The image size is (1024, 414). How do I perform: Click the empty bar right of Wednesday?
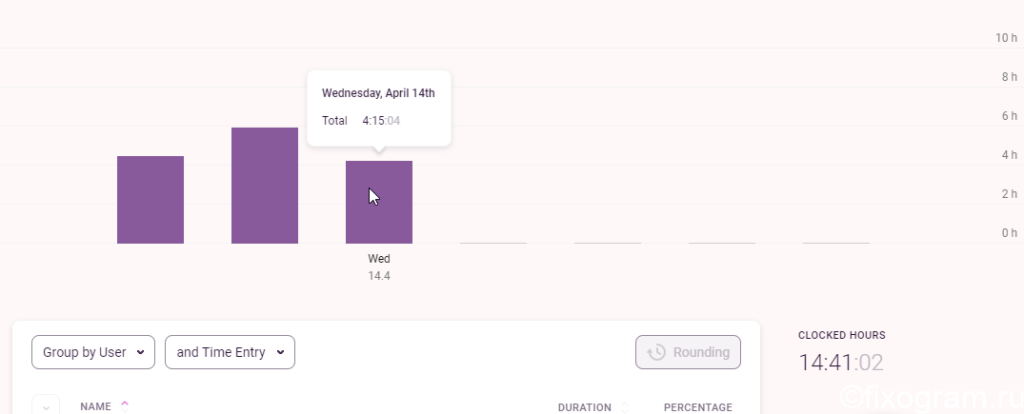(x=493, y=243)
